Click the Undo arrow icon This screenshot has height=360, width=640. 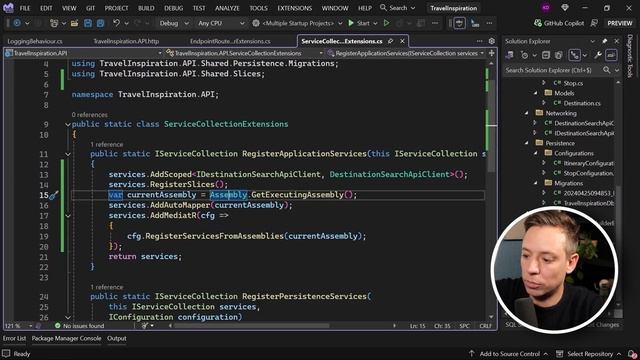(116, 23)
